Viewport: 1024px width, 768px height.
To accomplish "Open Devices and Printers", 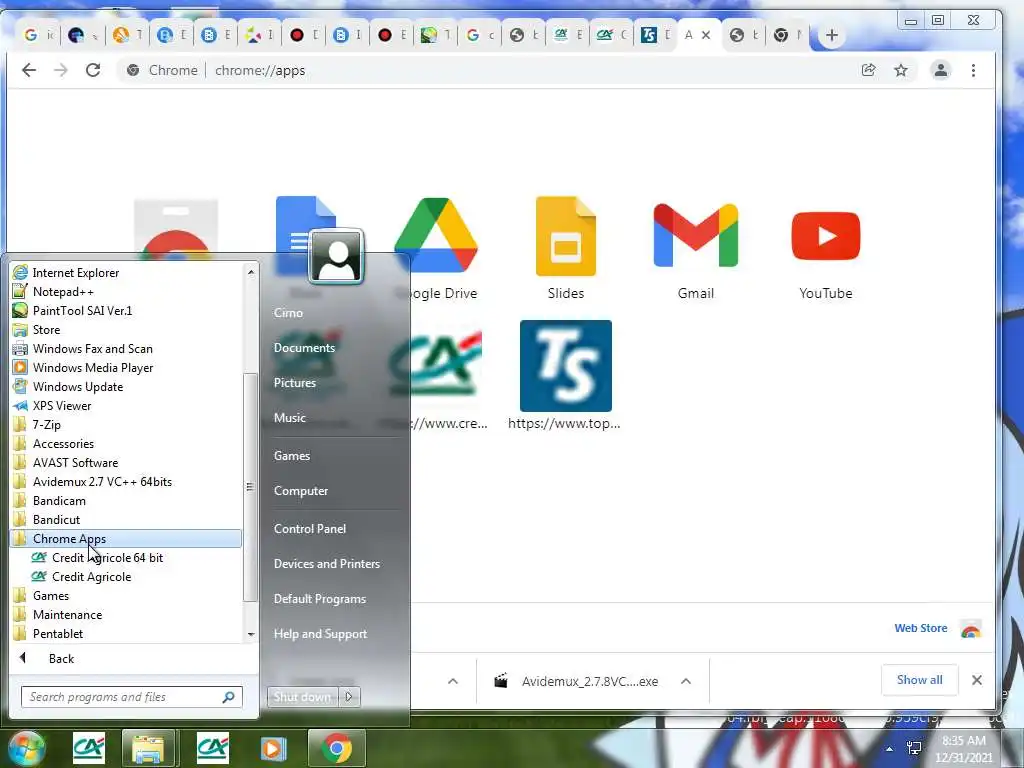I will [x=327, y=564].
